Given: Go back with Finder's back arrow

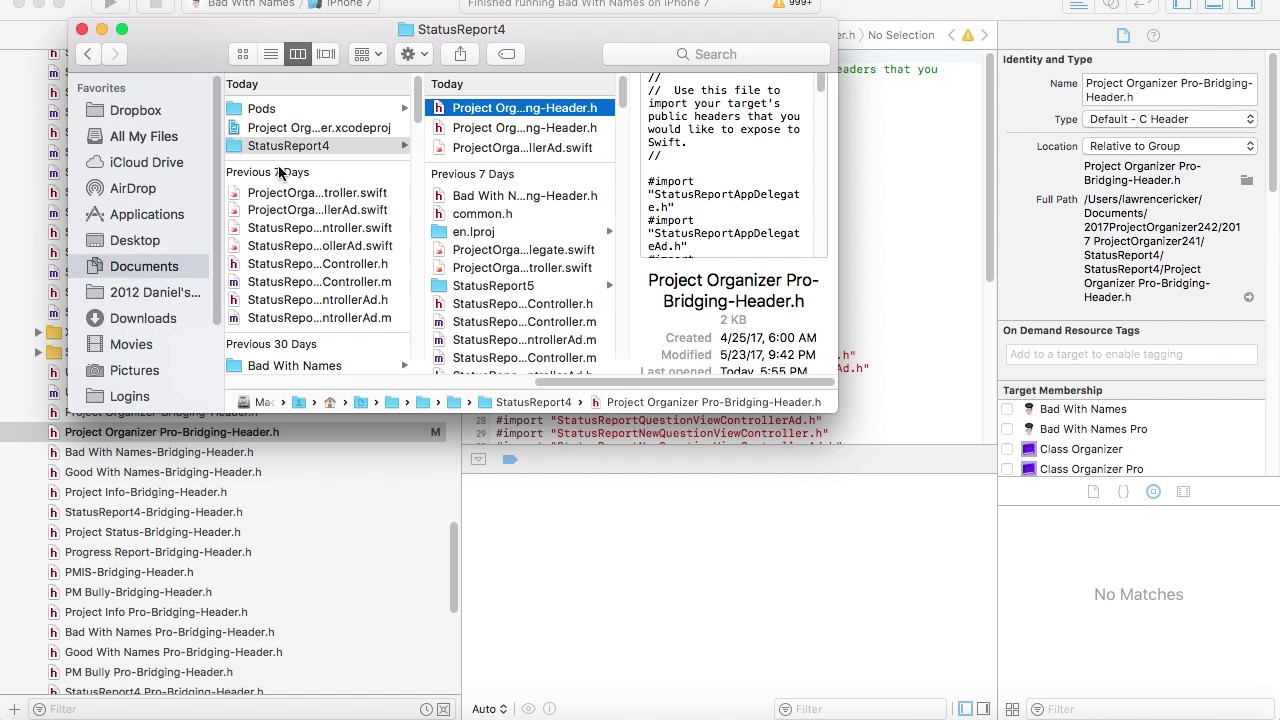Looking at the screenshot, I should pyautogui.click(x=88, y=54).
